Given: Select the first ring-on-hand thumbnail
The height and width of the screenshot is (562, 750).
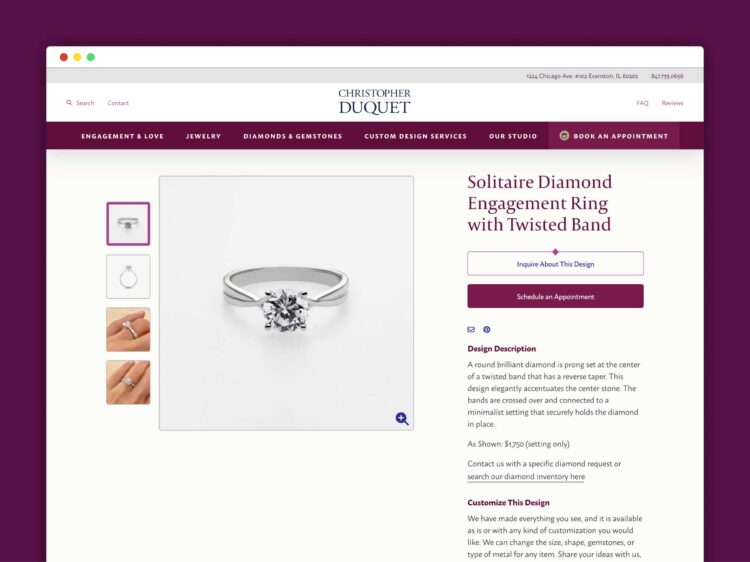Looking at the screenshot, I should [x=128, y=330].
